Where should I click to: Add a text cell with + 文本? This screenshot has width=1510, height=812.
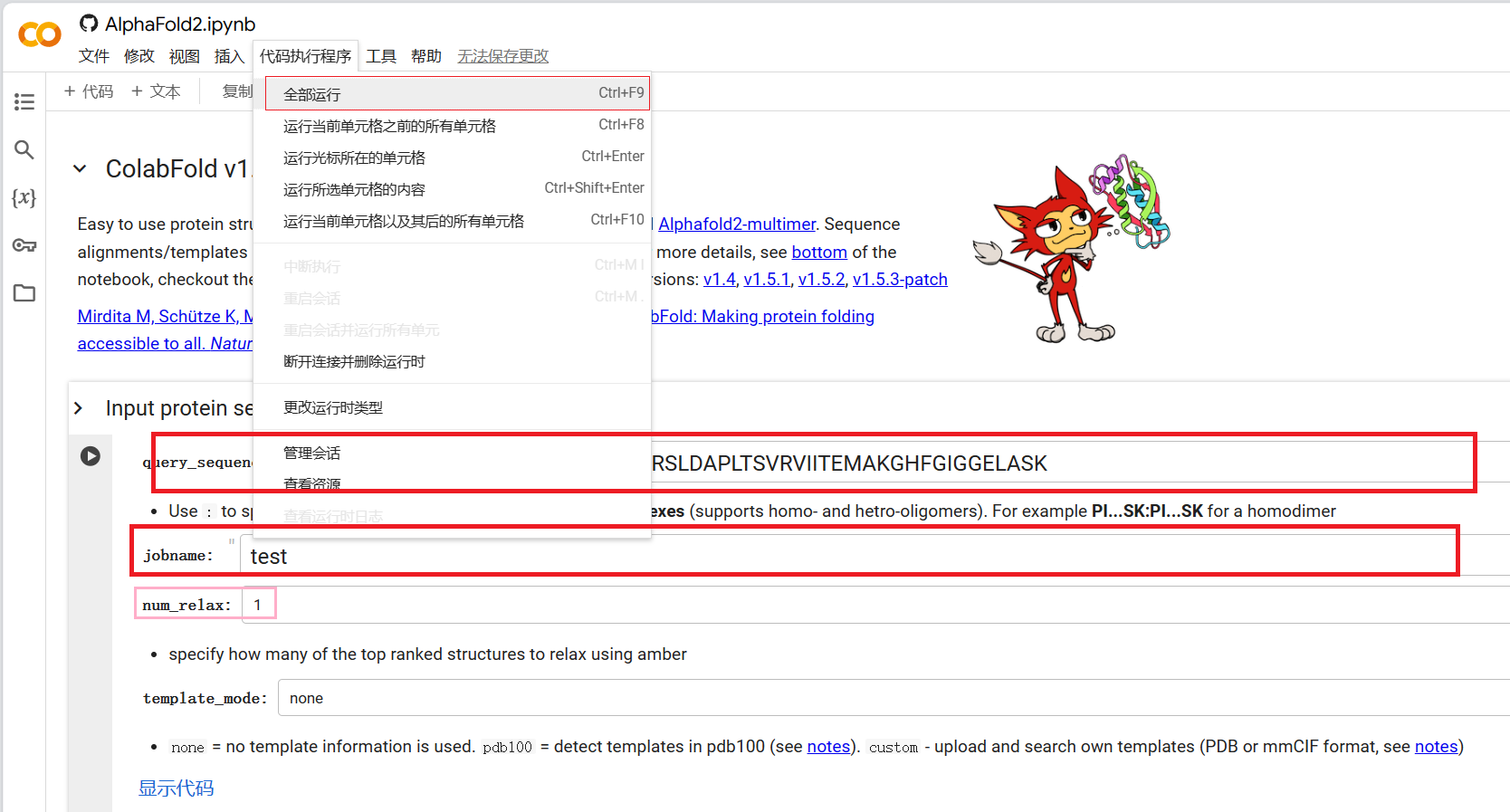pos(156,91)
